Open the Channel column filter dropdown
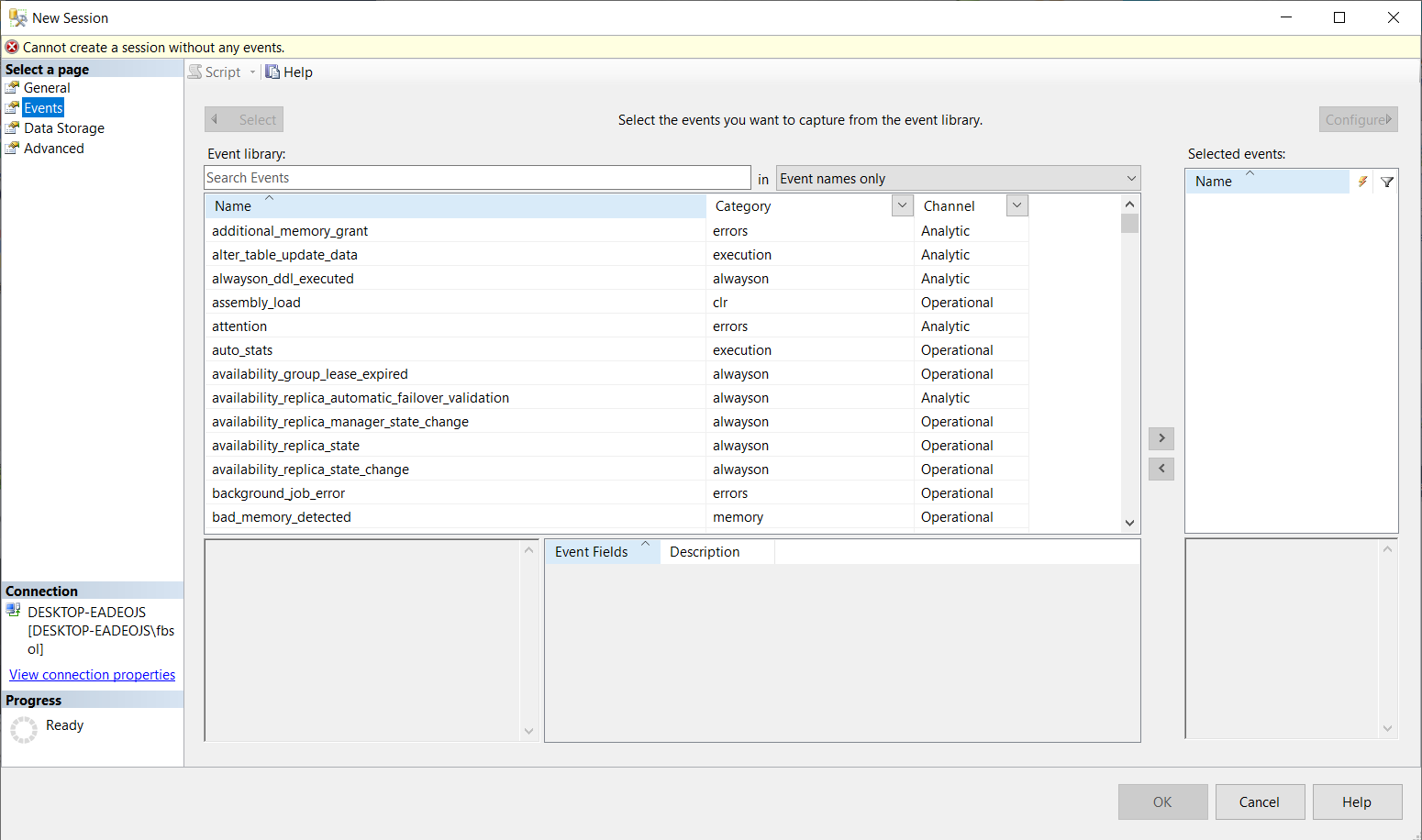 pyautogui.click(x=1017, y=206)
